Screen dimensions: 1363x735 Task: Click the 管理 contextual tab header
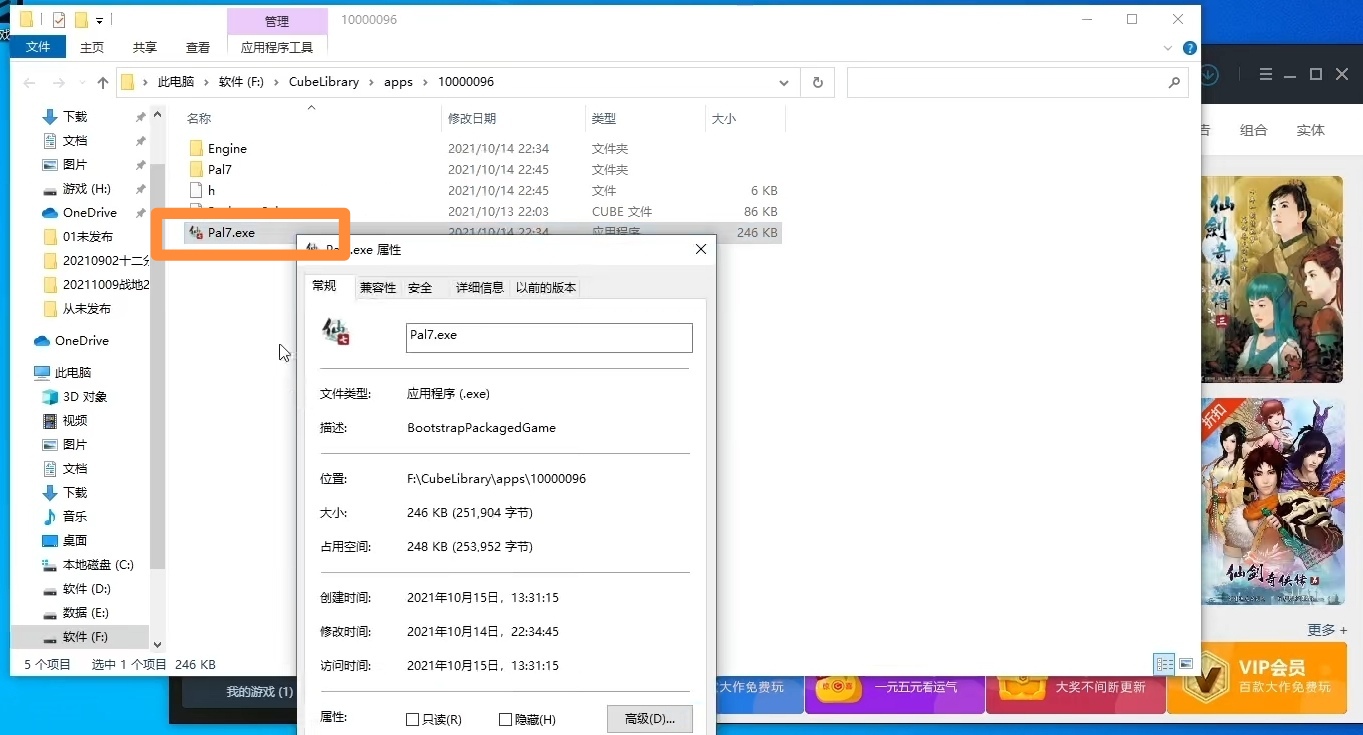(277, 21)
